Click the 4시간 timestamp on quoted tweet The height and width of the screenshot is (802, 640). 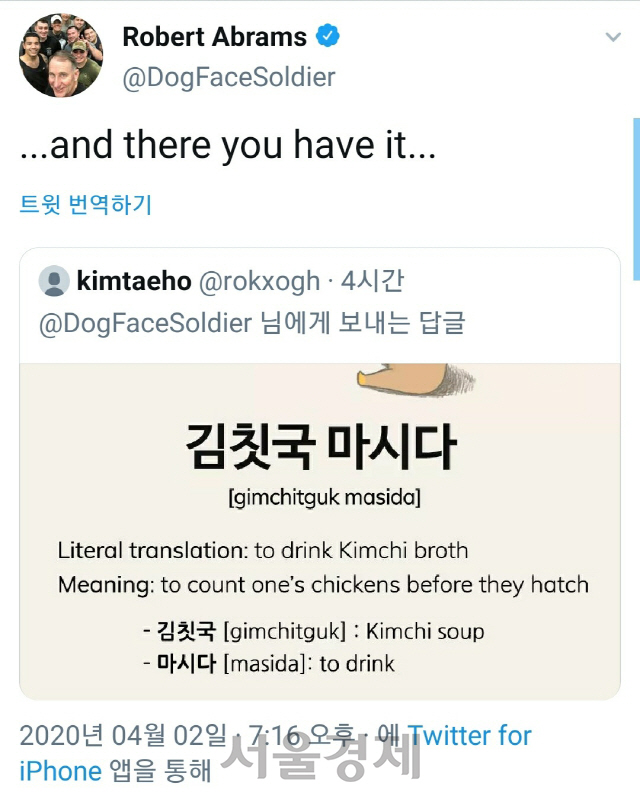[x=372, y=281]
